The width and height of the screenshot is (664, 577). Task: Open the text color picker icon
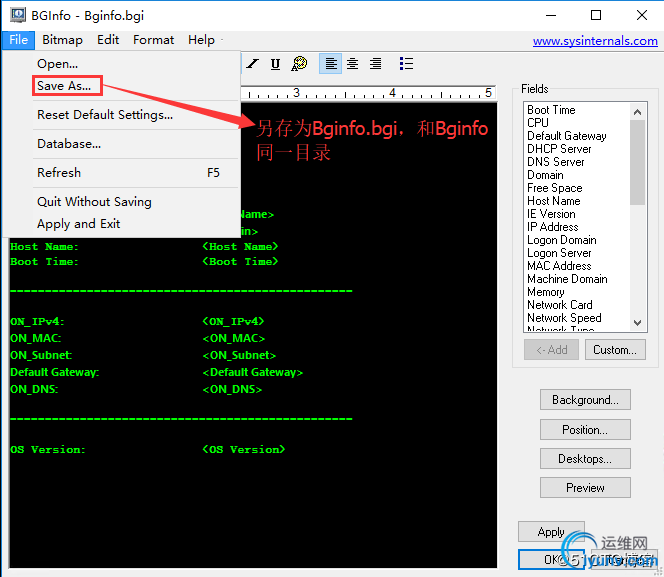pos(299,64)
